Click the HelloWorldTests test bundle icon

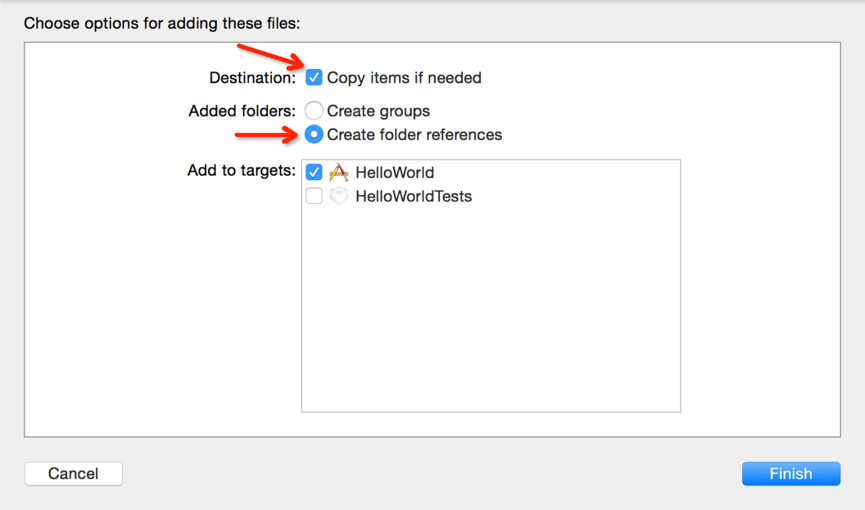[339, 196]
